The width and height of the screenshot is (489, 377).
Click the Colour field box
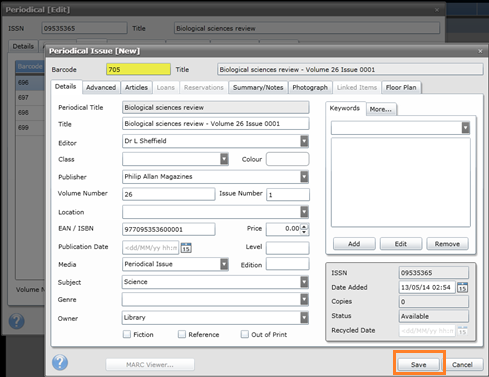coord(288,159)
